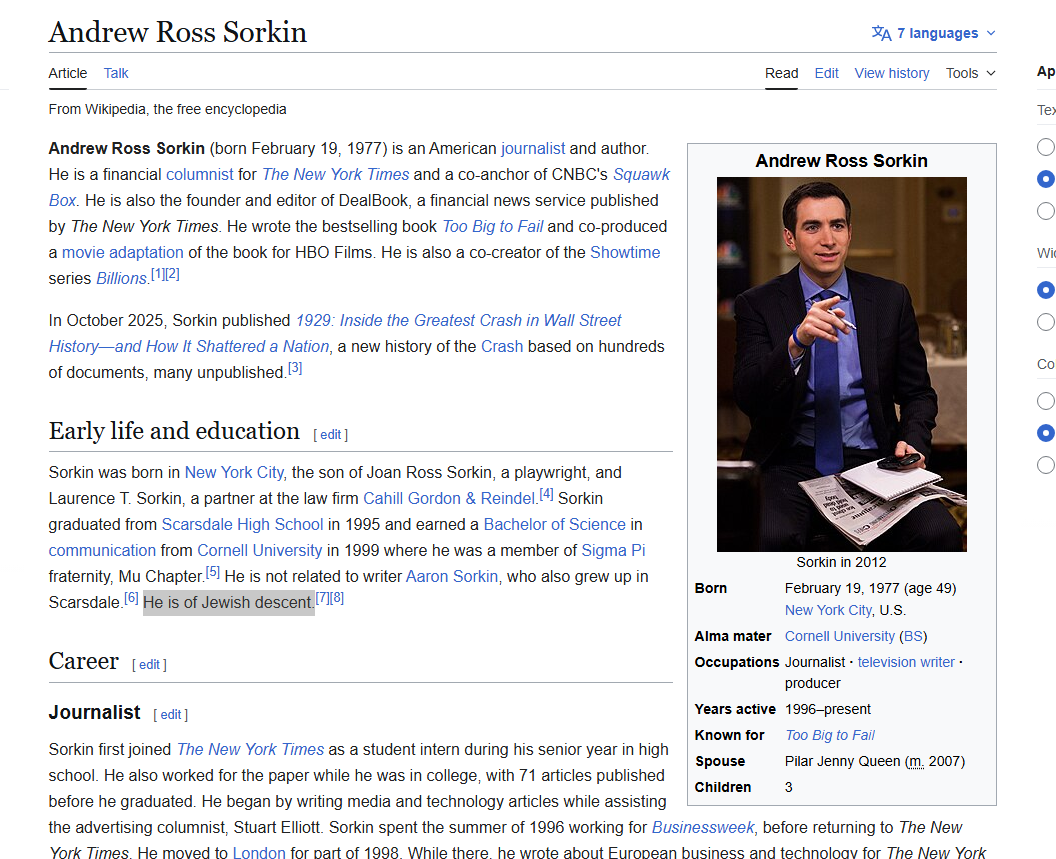
Task: Open the Edit tab
Action: [x=826, y=73]
